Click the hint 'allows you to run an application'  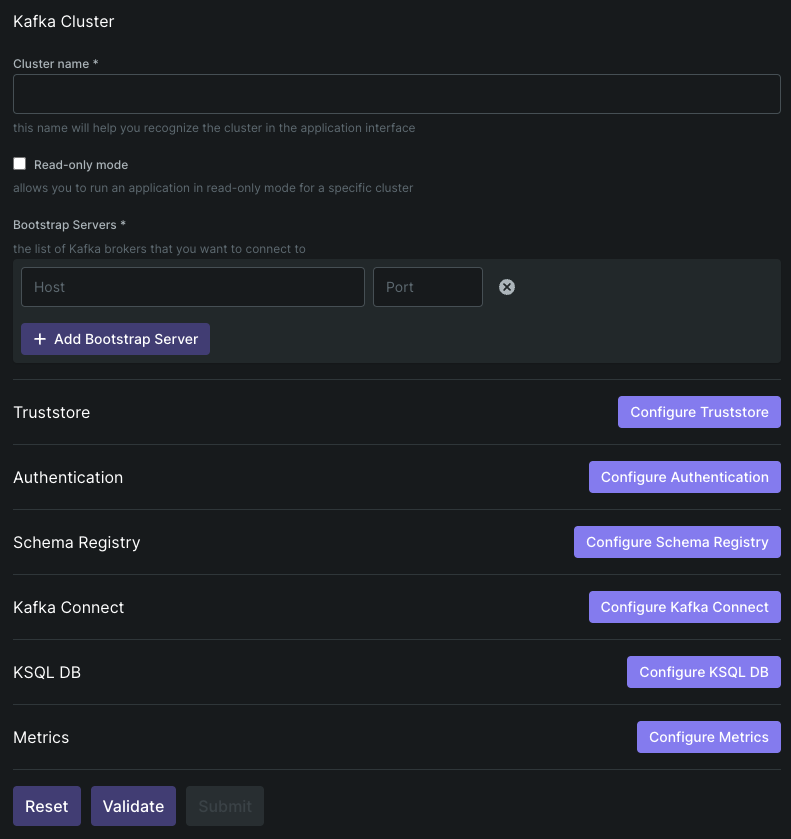[x=213, y=188]
